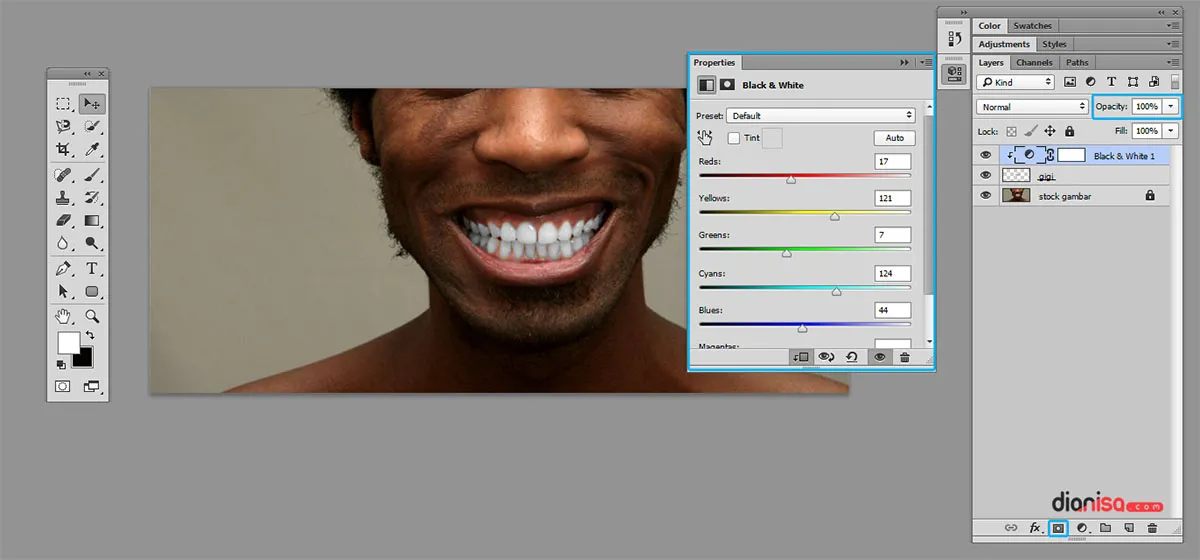Open the Properties panel menu
Screen dimensions: 1200x560
point(926,62)
